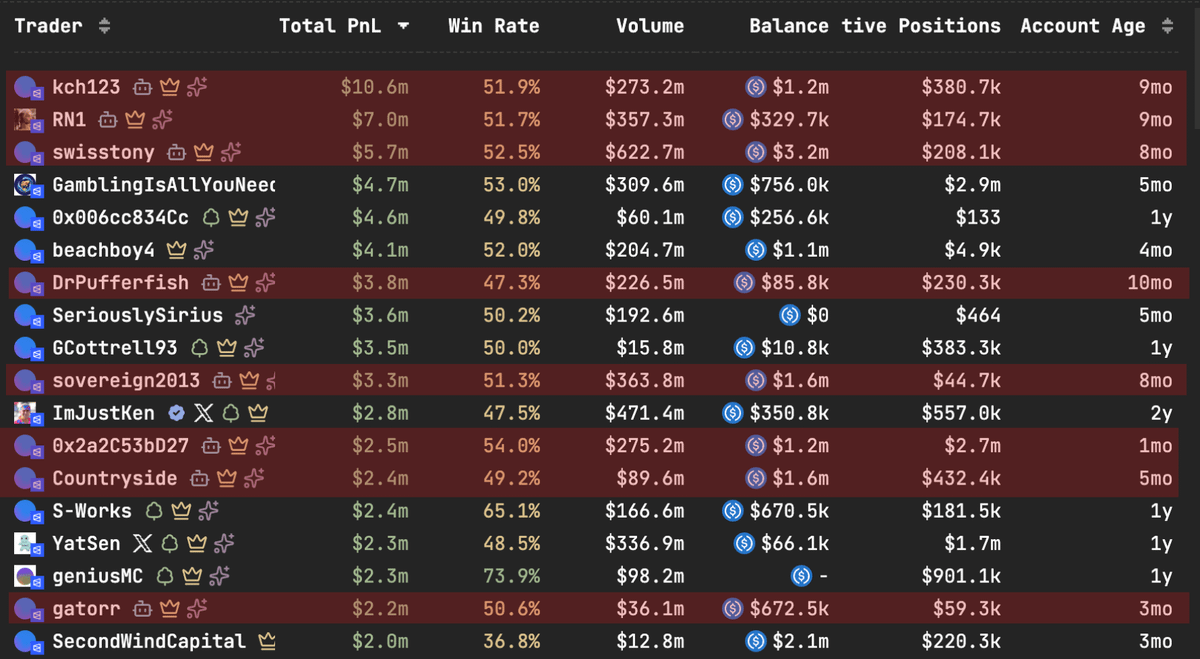Click RN1's avatar thumbnail
Viewport: 1200px width, 659px height.
point(25,120)
